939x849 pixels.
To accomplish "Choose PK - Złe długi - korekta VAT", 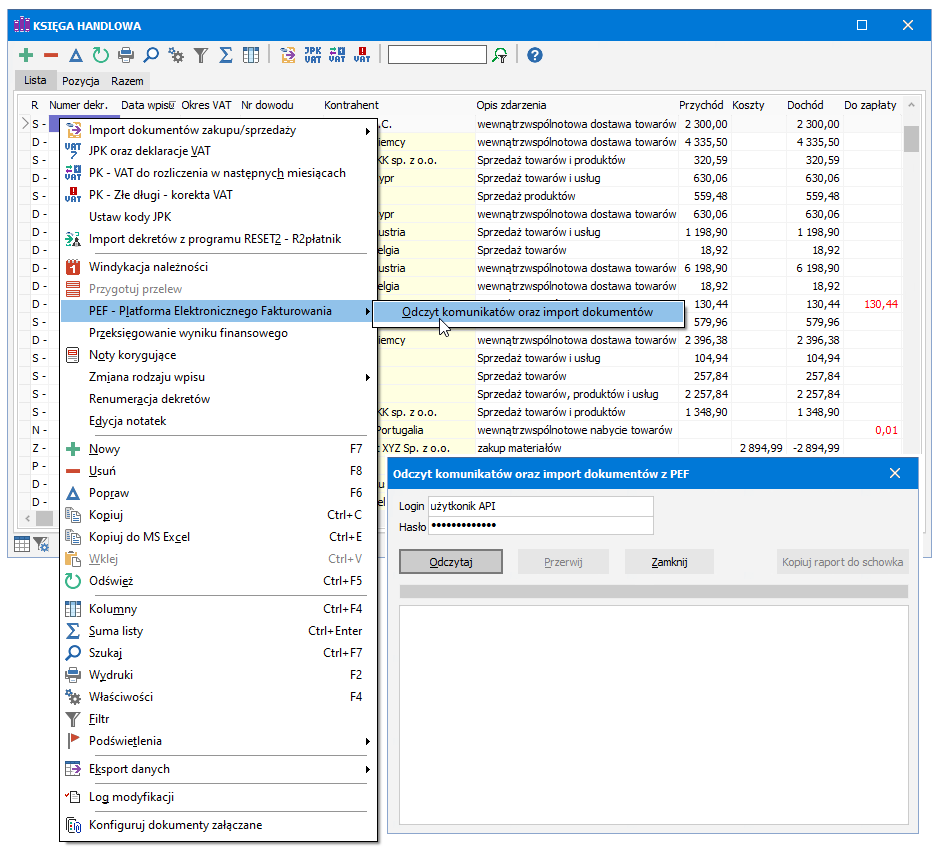I will click(x=219, y=195).
